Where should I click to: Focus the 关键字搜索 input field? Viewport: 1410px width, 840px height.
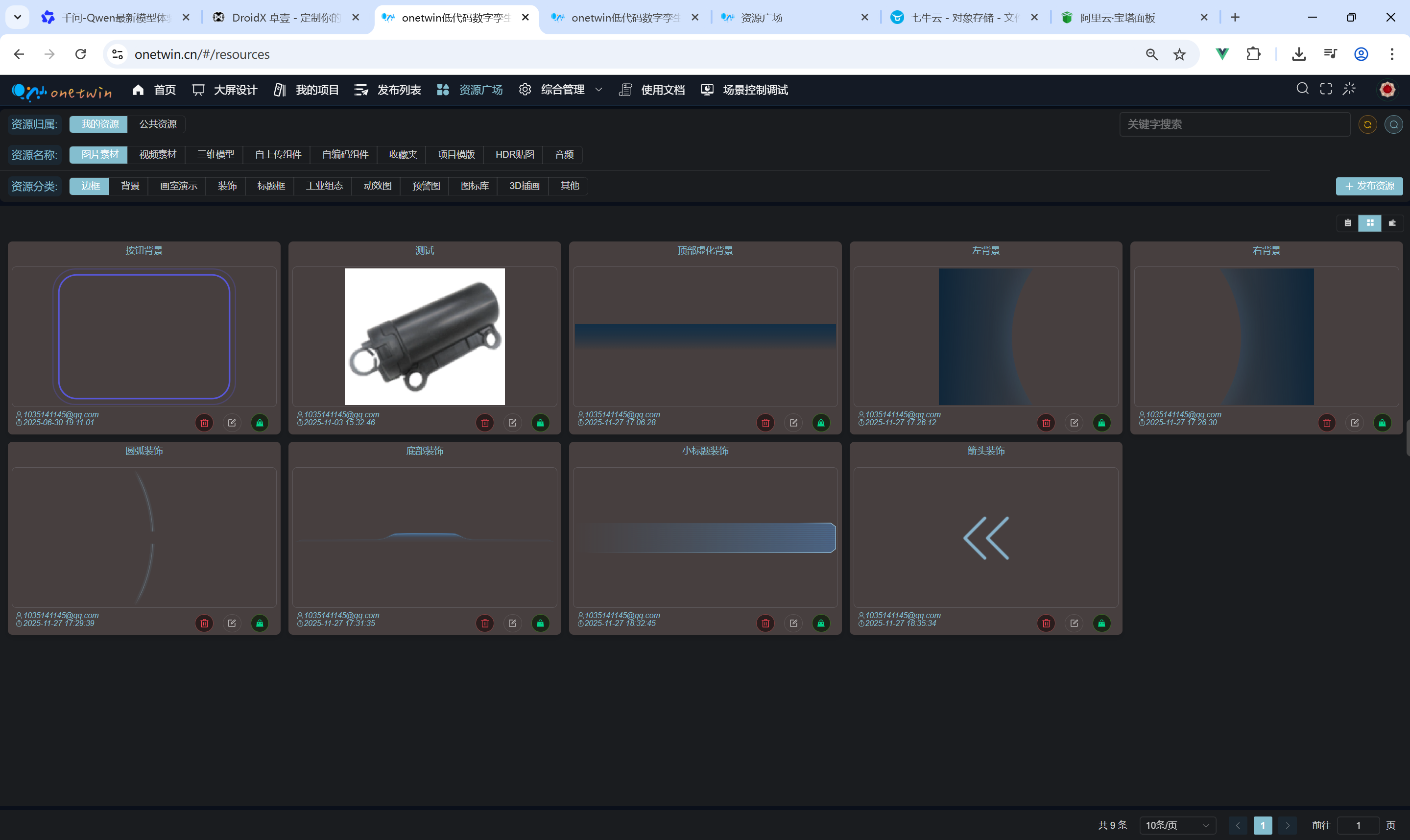[x=1234, y=124]
